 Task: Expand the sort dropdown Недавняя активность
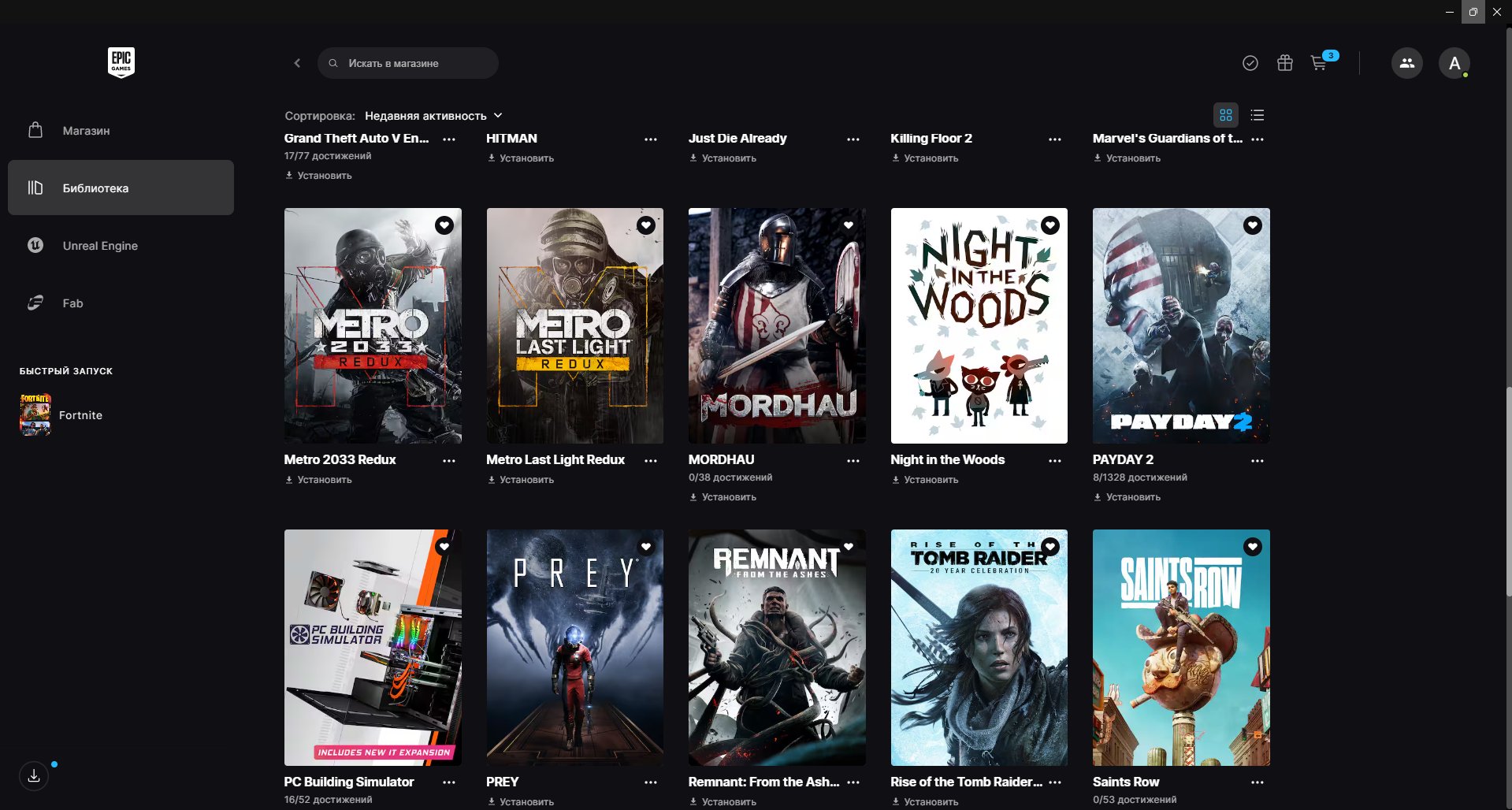tap(433, 116)
